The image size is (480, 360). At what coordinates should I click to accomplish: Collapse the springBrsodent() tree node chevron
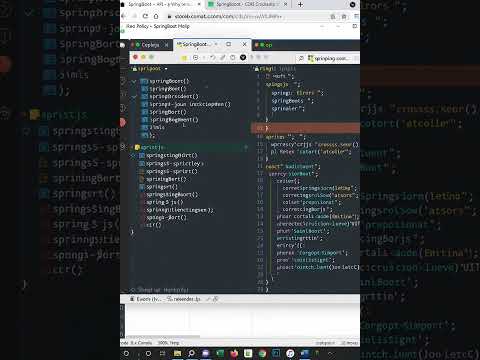(134, 97)
